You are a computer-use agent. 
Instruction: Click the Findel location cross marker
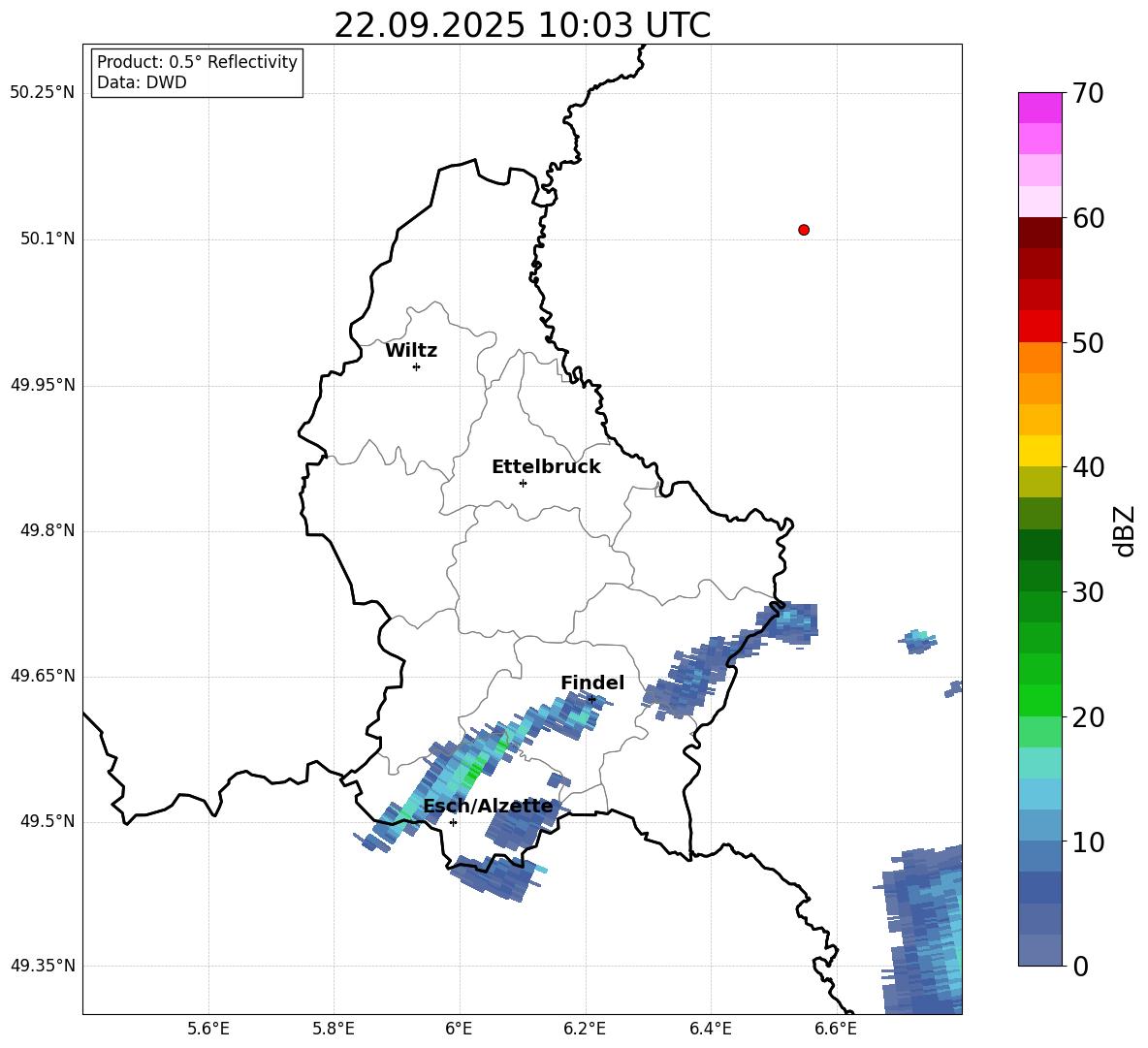tap(591, 699)
